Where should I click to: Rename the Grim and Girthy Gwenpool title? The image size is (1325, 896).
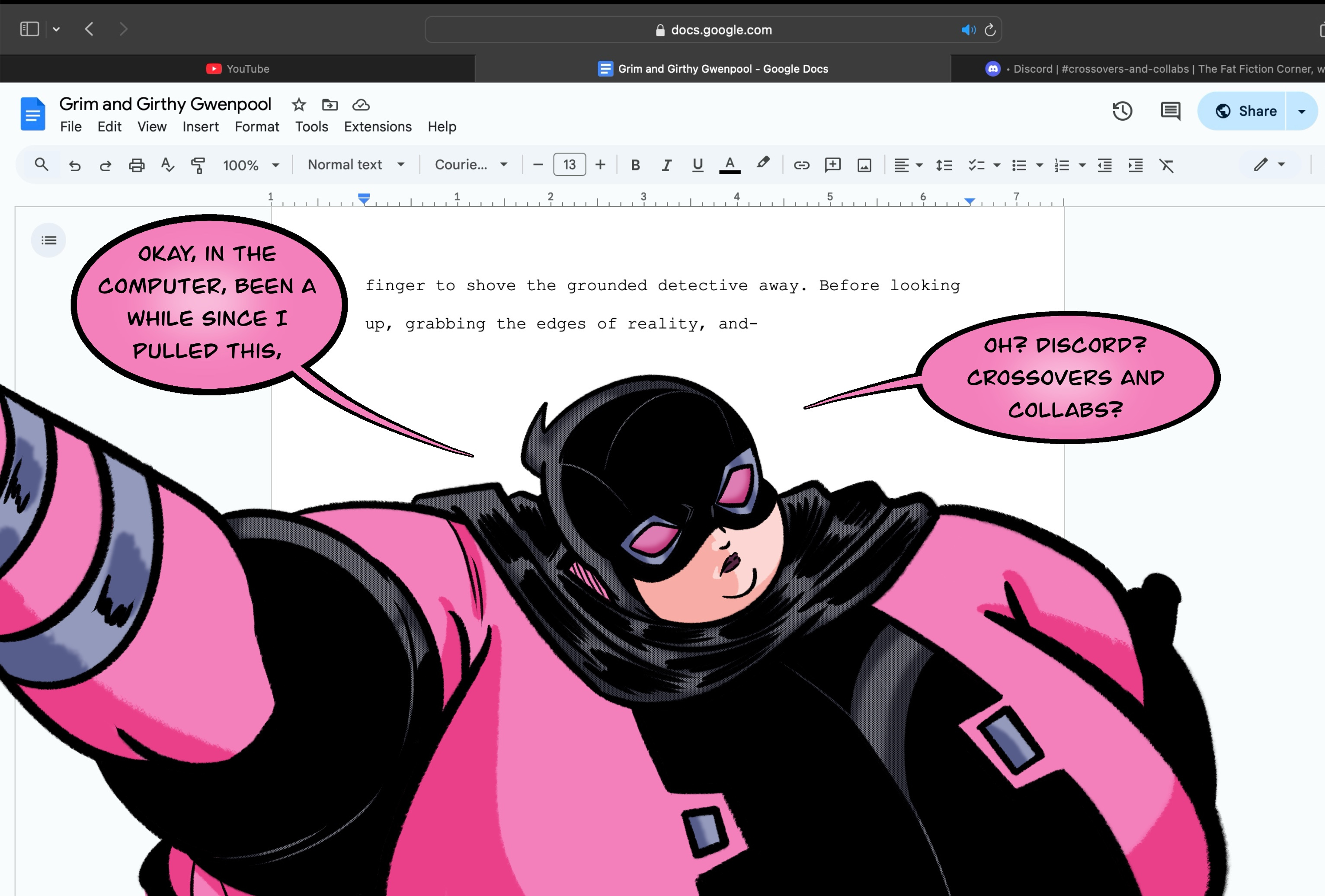click(165, 104)
